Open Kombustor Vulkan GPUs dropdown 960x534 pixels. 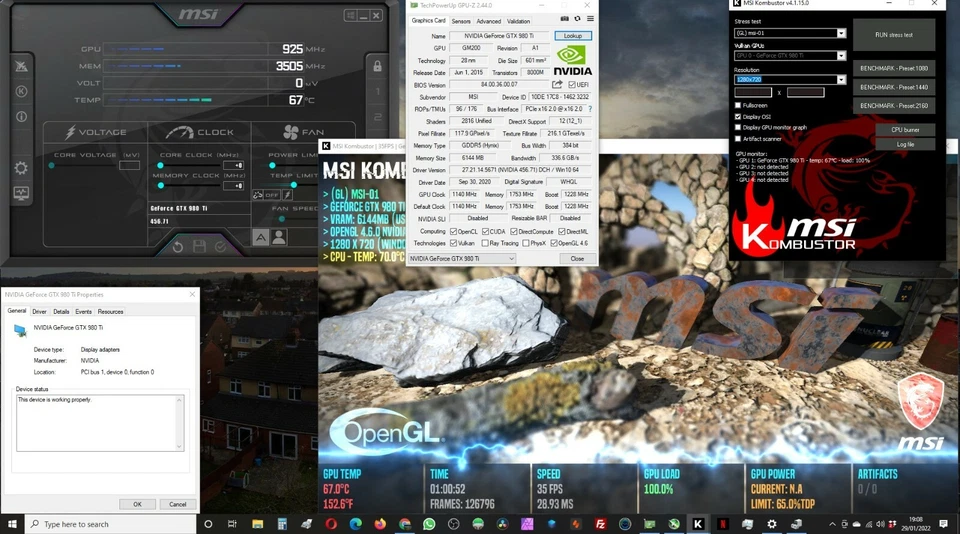[x=841, y=56]
